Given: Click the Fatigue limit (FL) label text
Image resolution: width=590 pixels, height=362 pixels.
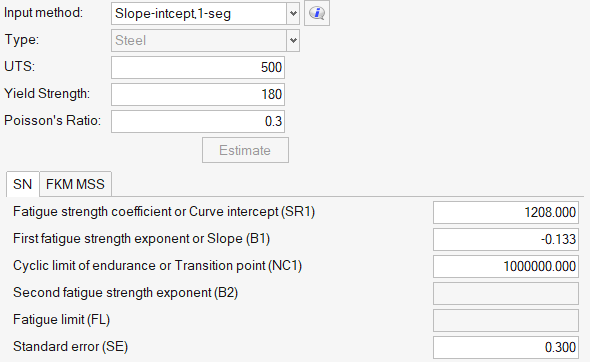Looking at the screenshot, I should click(x=61, y=320).
